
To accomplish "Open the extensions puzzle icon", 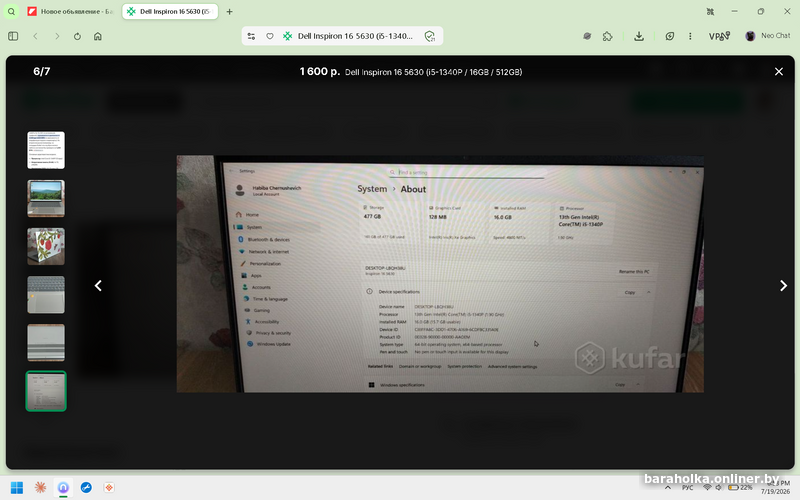I will [607, 36].
